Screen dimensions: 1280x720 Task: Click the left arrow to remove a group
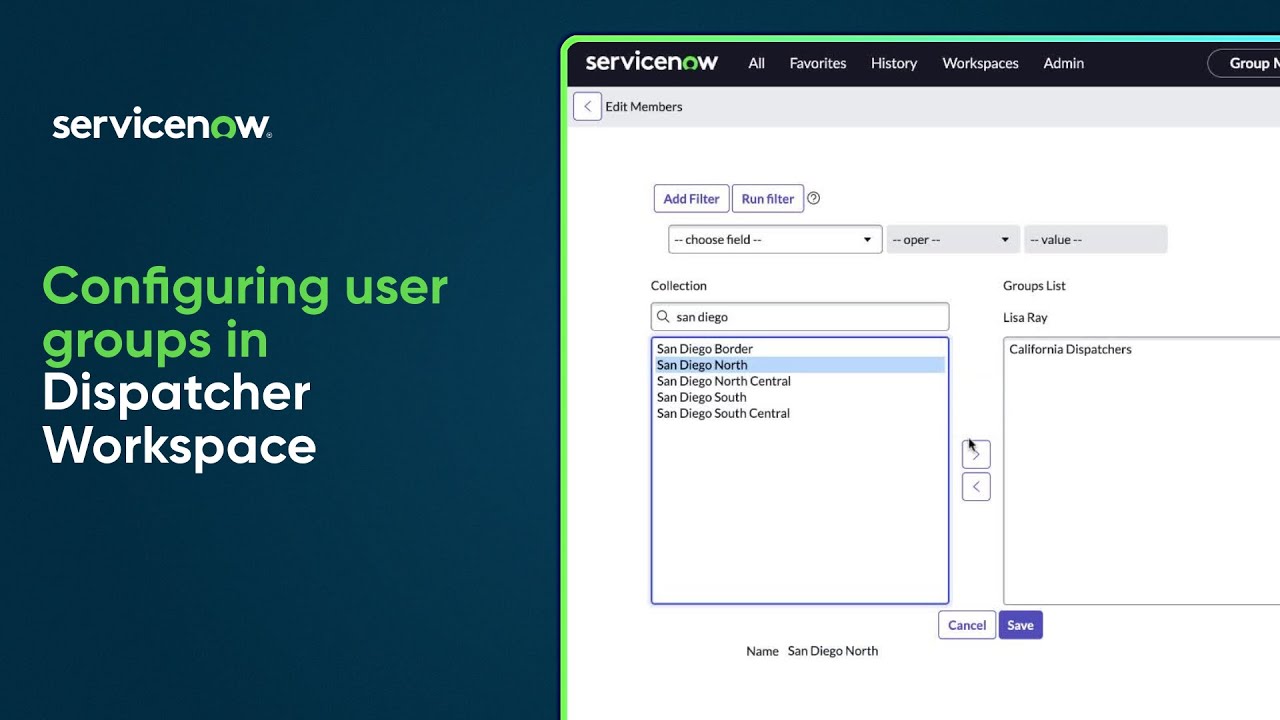(975, 486)
